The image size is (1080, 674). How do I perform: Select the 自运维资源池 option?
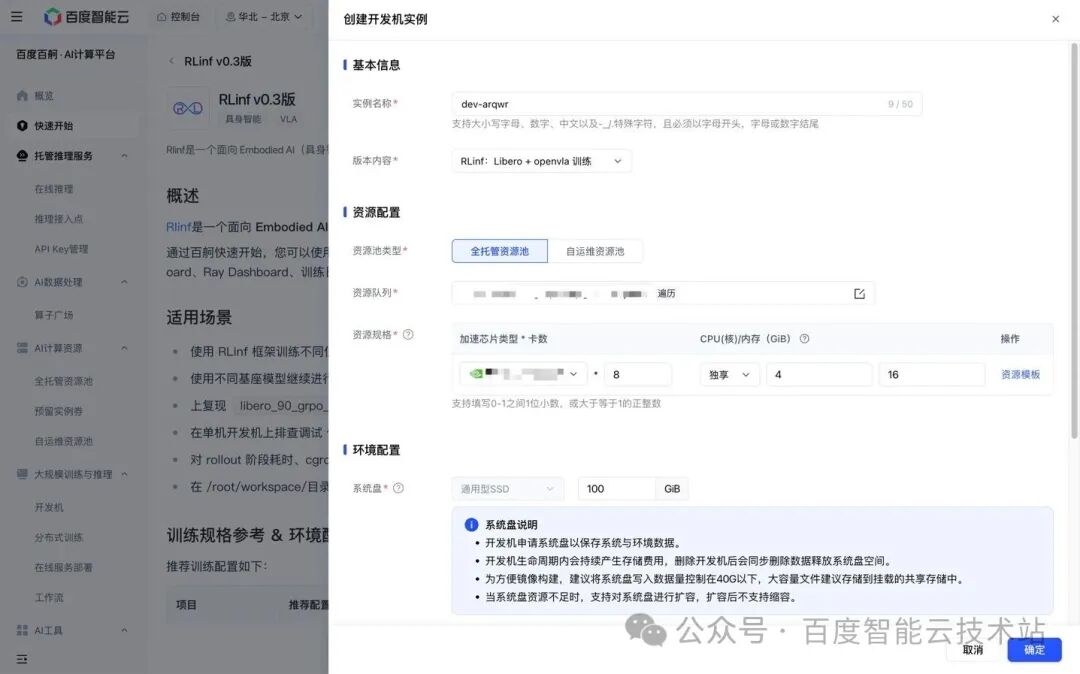(595, 251)
